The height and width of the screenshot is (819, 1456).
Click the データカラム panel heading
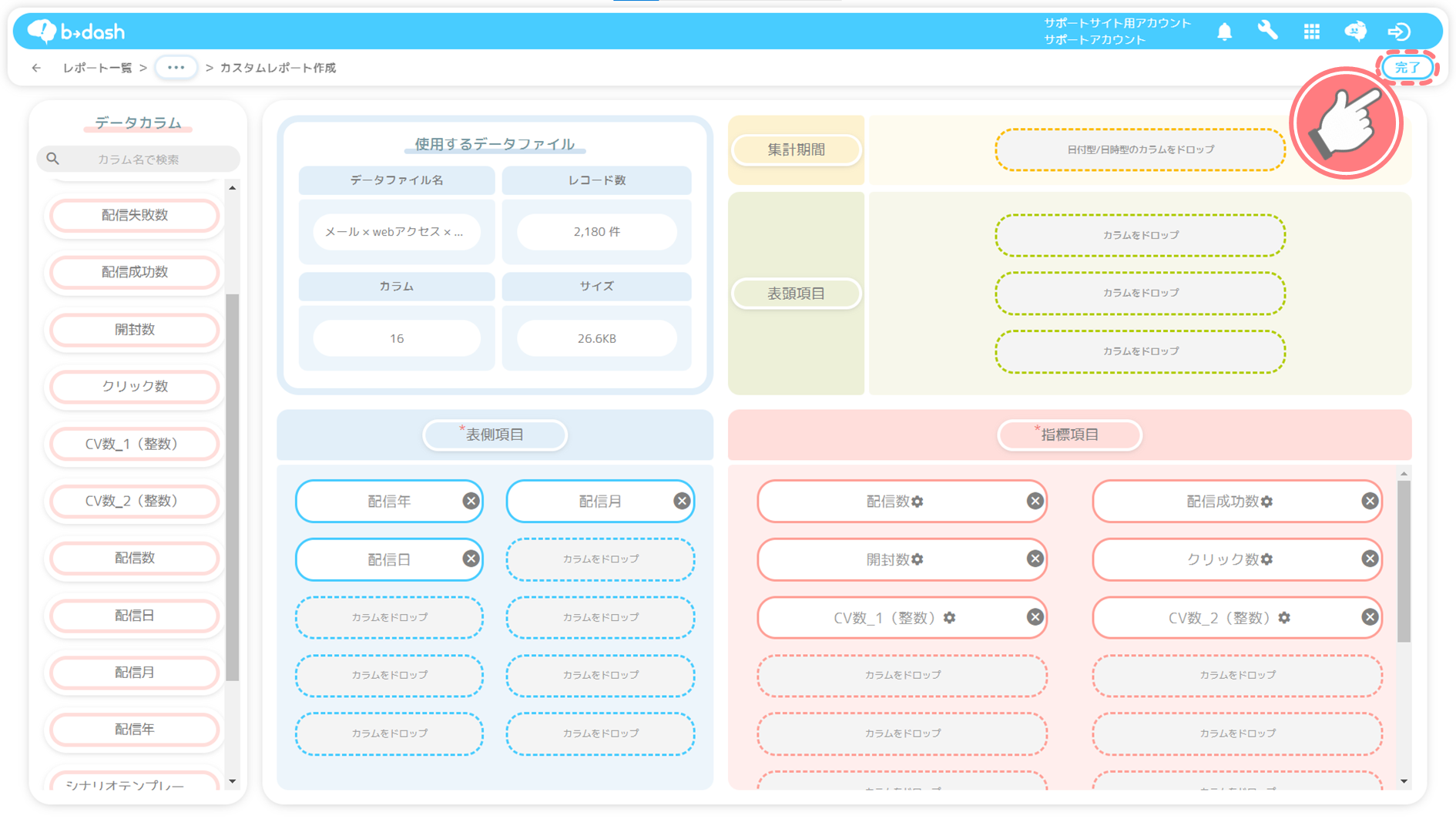pyautogui.click(x=138, y=123)
